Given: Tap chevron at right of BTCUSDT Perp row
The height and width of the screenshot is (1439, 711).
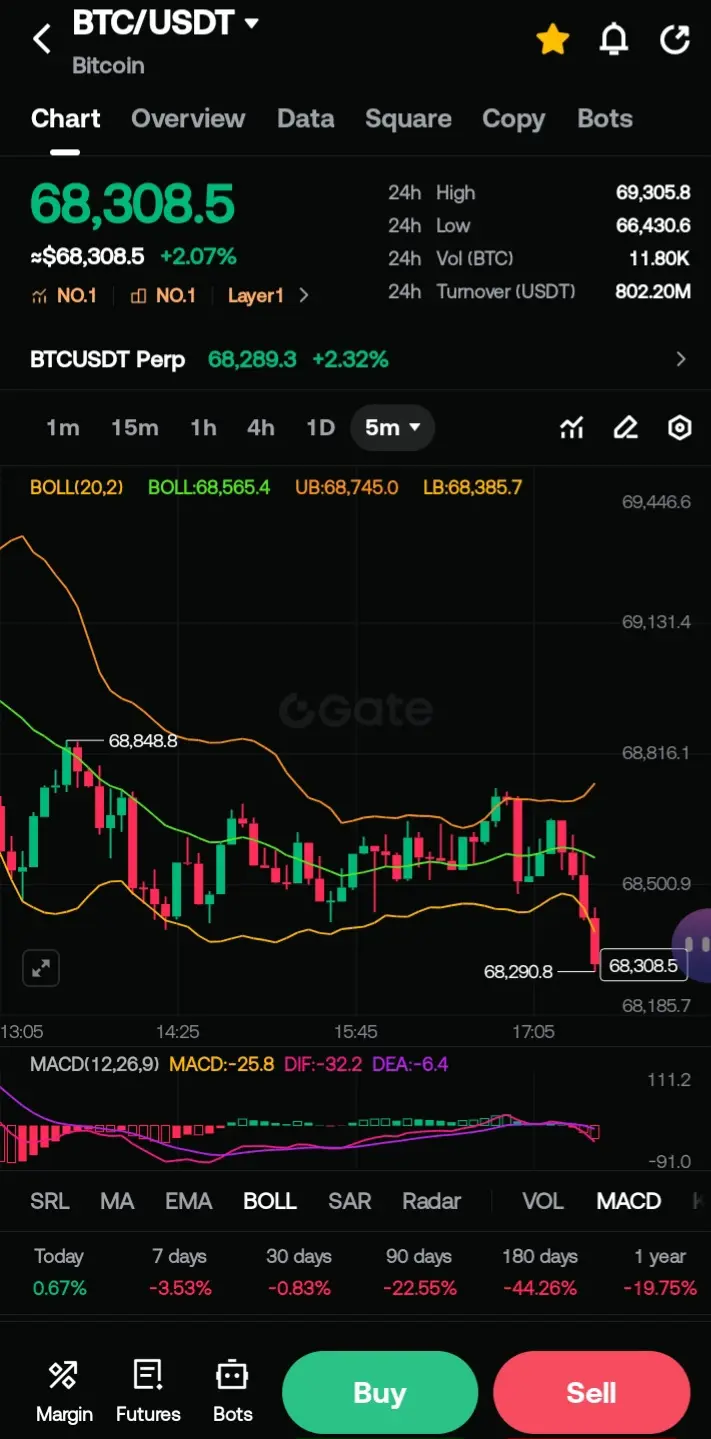Looking at the screenshot, I should [x=681, y=359].
